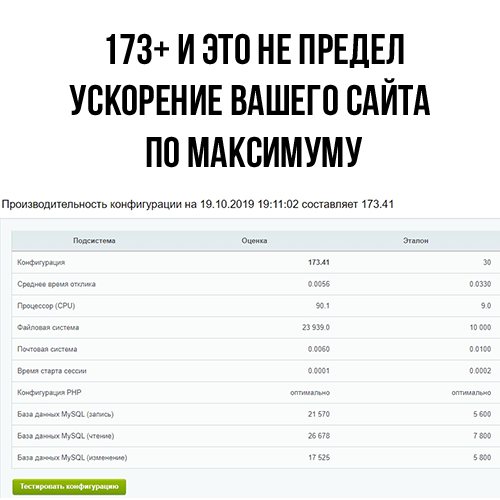
Task: Click the 26 678 MySQL read score
Action: tap(319, 436)
